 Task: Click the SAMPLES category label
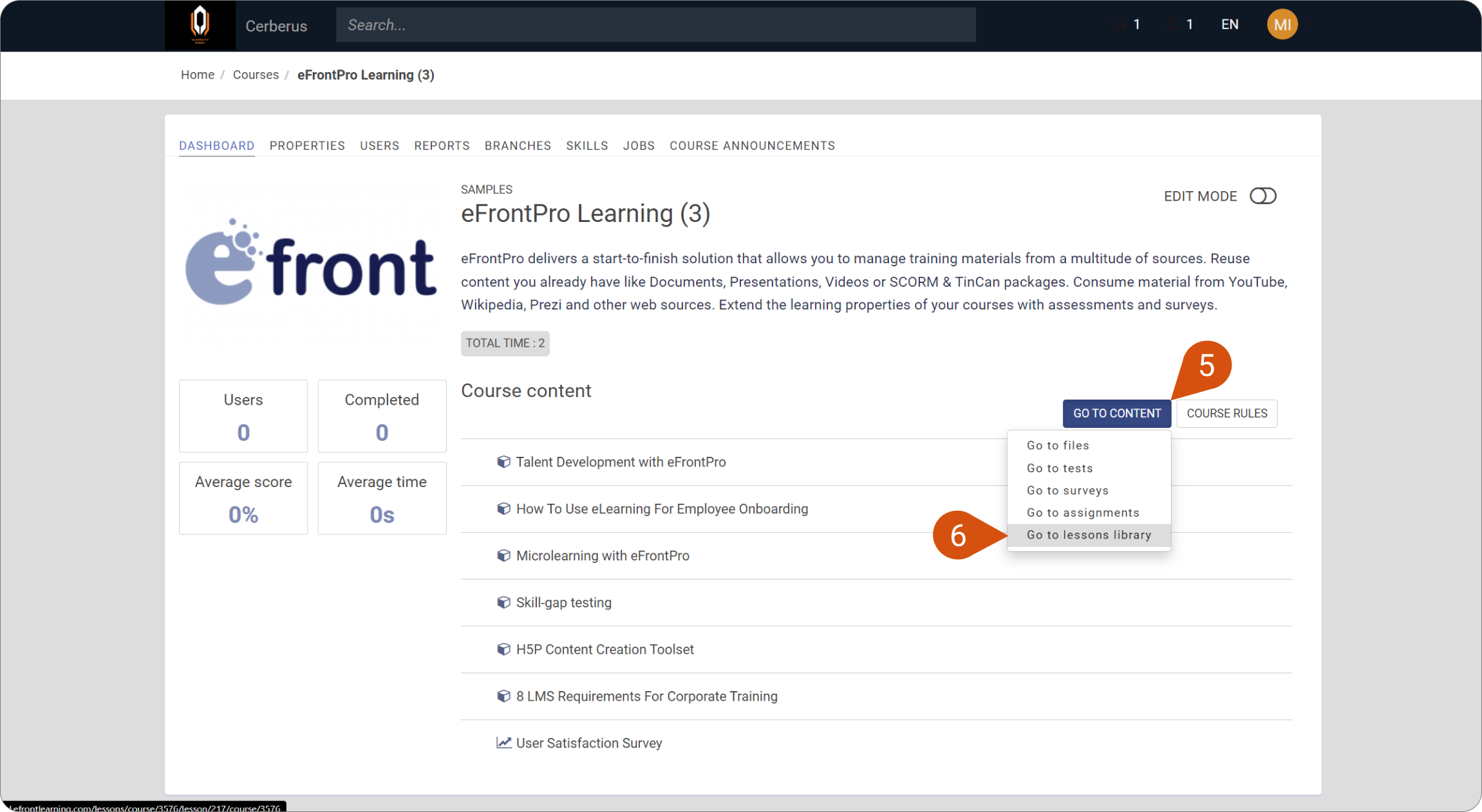[486, 190]
